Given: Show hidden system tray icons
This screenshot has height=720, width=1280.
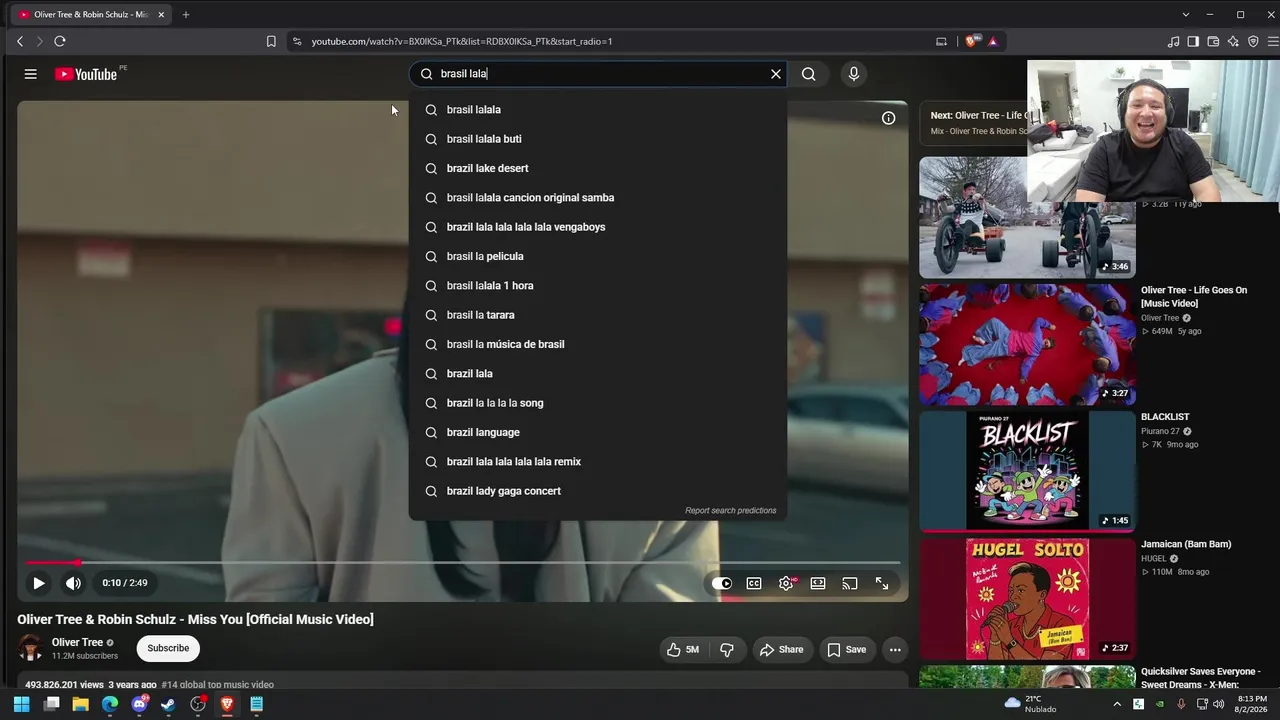Looking at the screenshot, I should (x=1117, y=704).
